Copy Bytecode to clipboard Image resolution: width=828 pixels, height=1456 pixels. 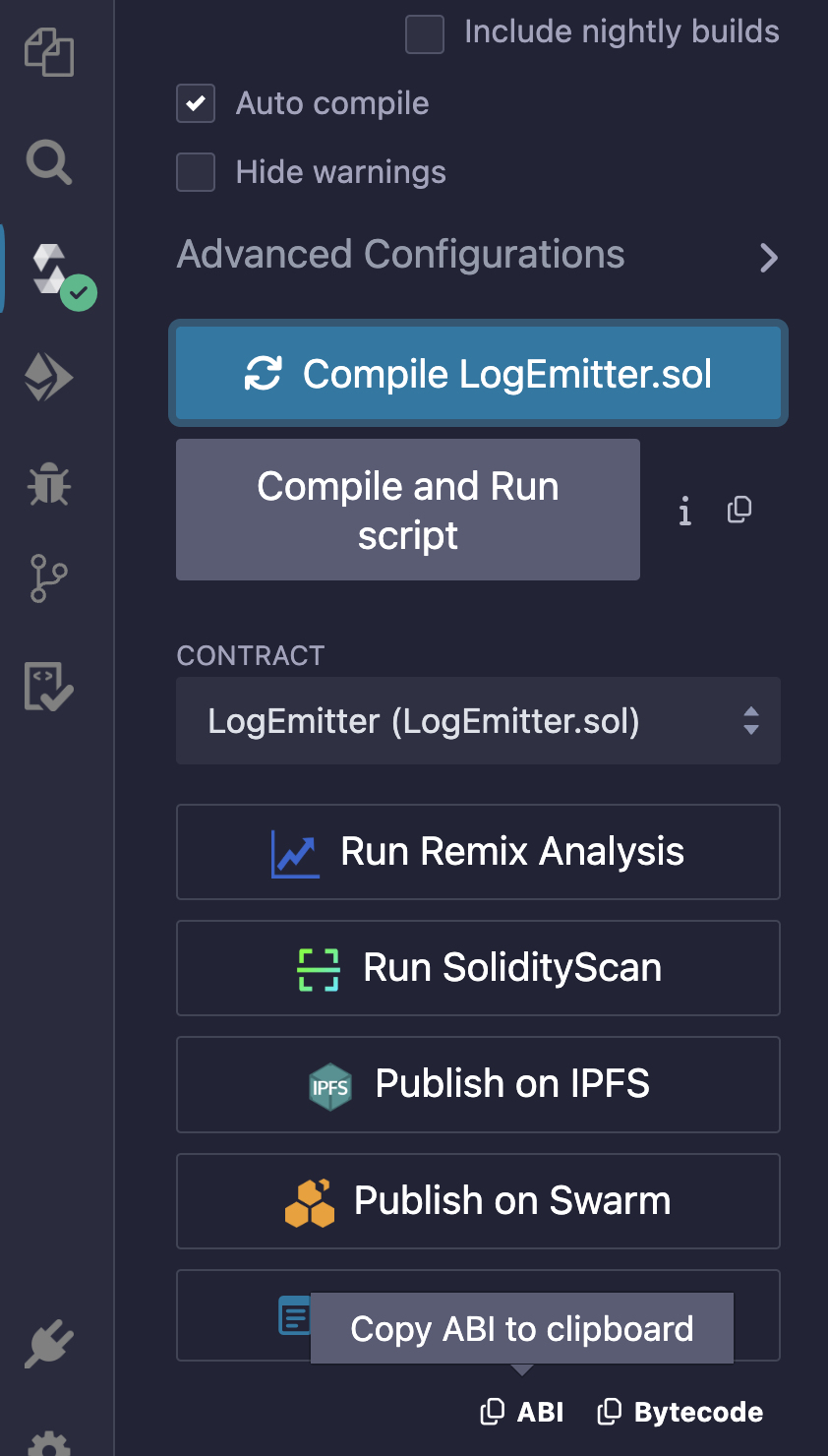point(680,1413)
